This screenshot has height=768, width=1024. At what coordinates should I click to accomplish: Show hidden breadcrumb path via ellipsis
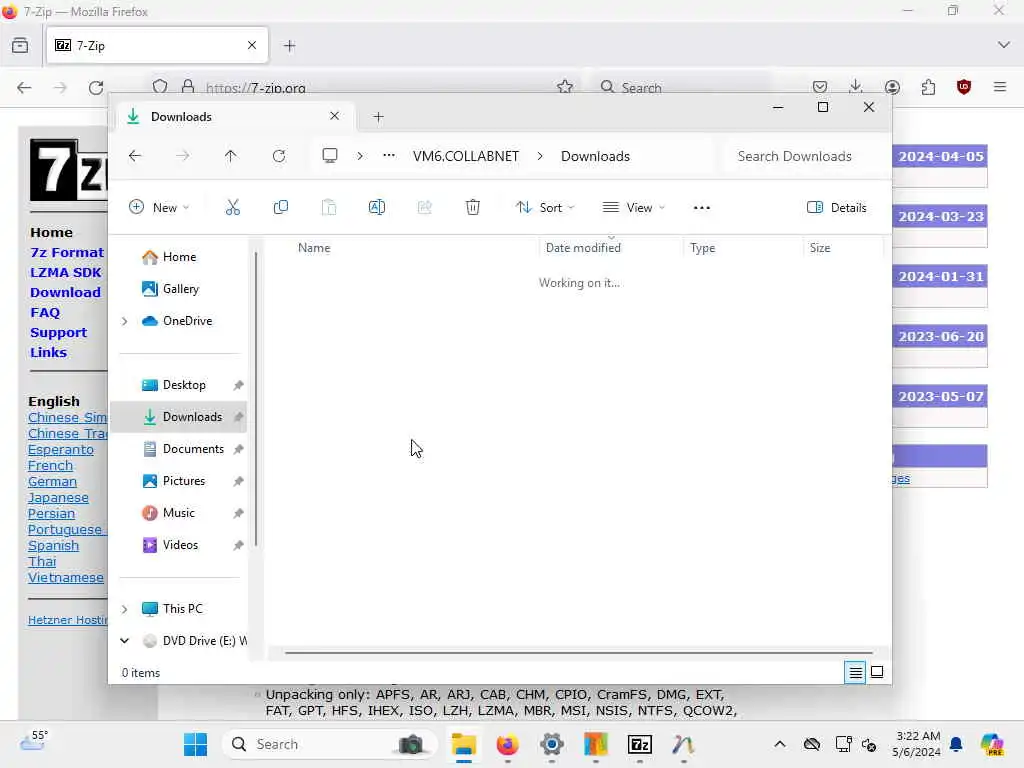click(x=389, y=155)
